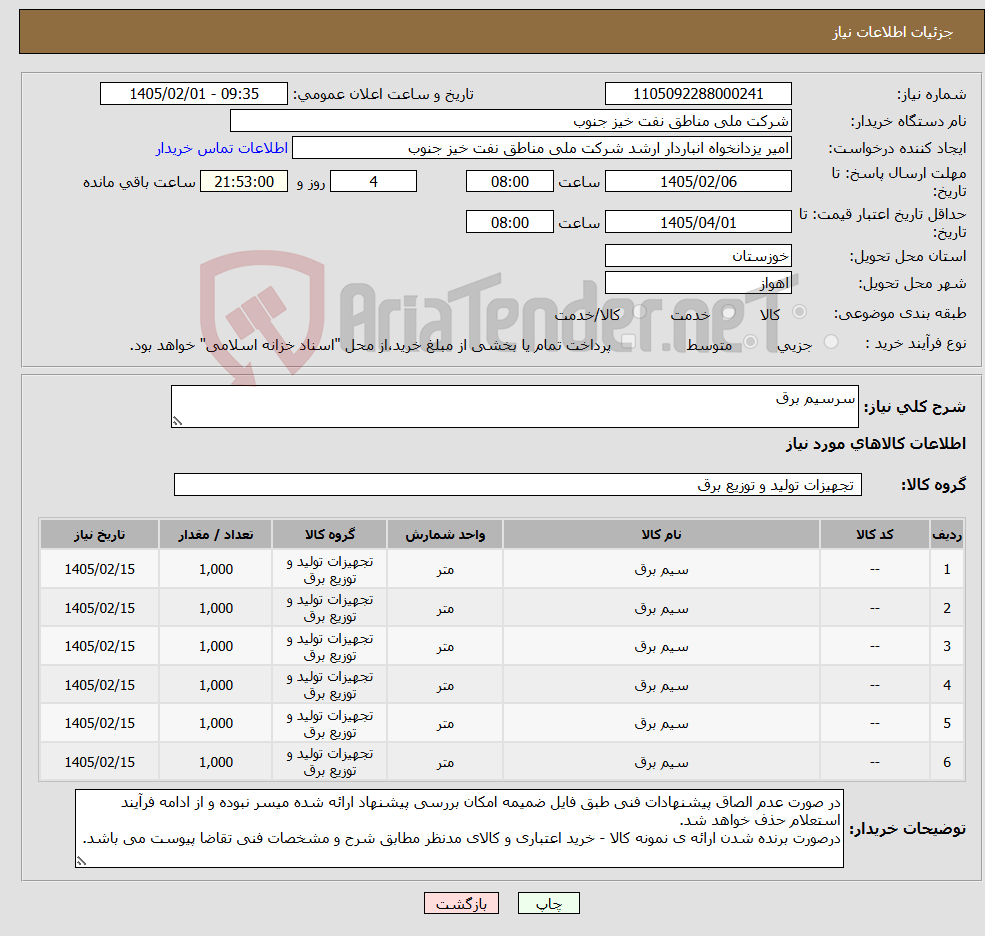Click the نام کالا column header

pos(661,535)
